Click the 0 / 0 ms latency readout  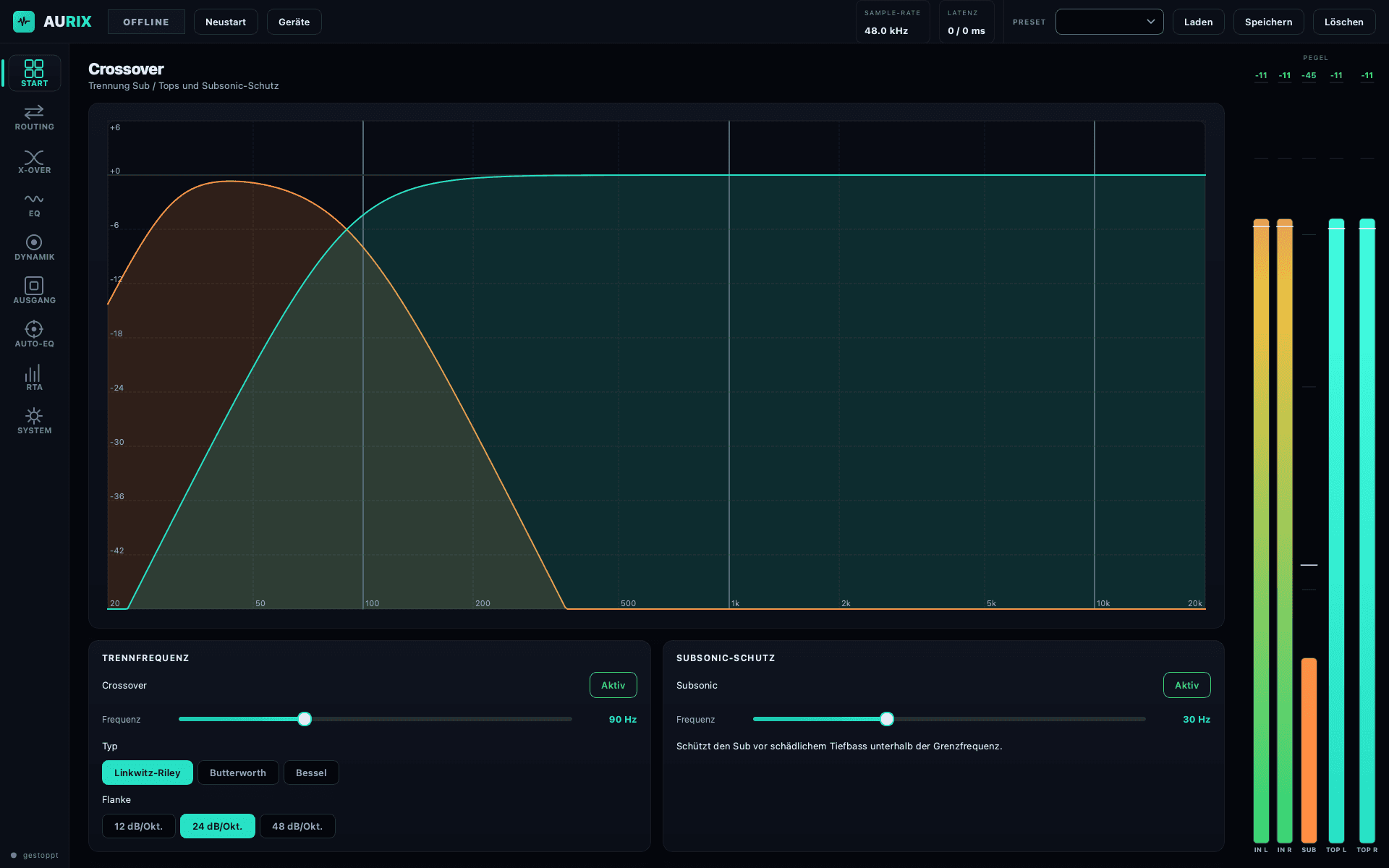pyautogui.click(x=967, y=30)
